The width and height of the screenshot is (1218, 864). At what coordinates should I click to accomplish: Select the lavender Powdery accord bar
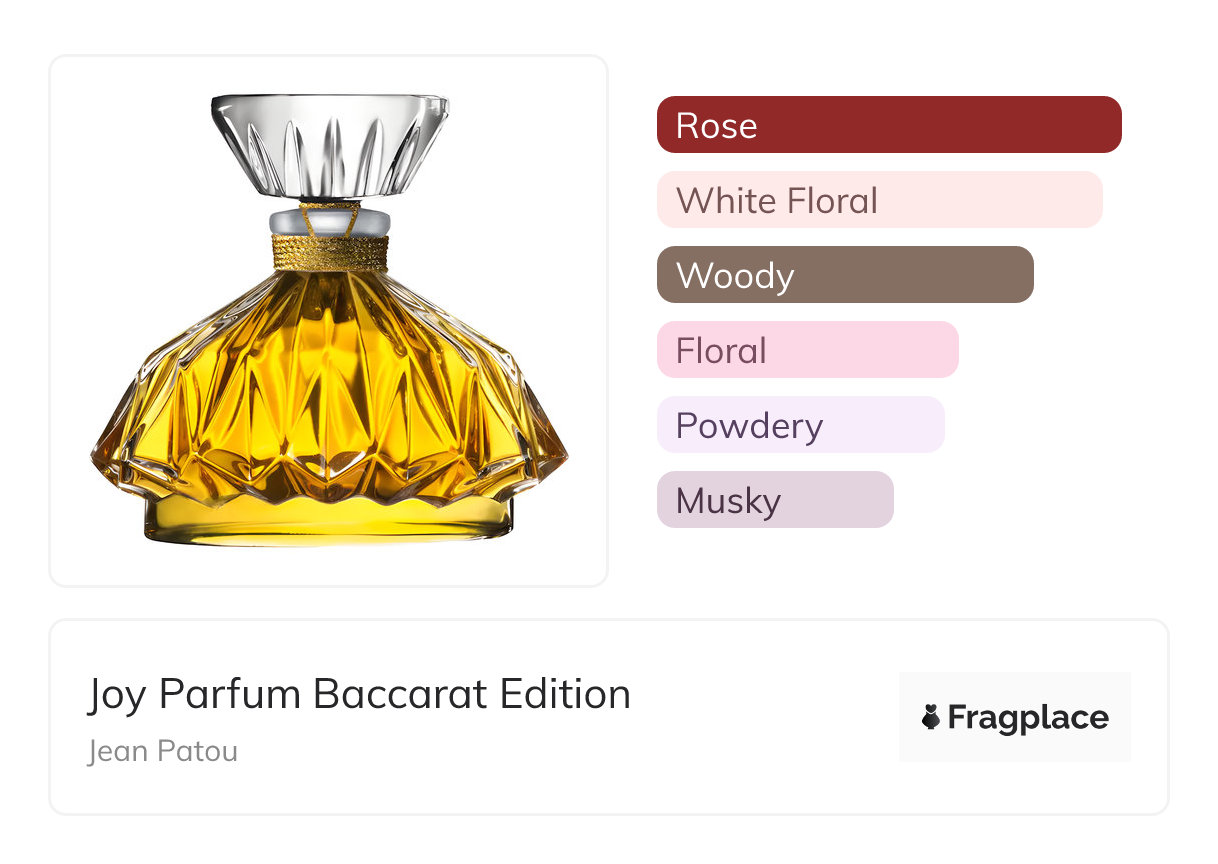800,425
